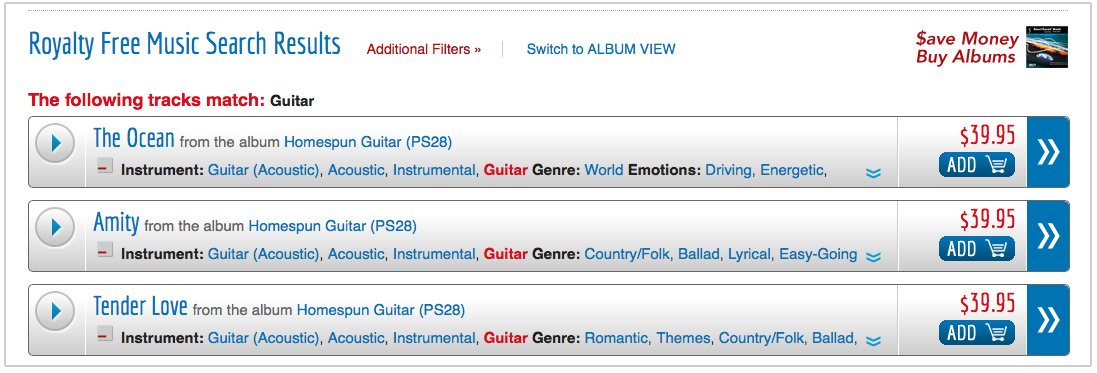Add Tender Love to cart

[x=977, y=332]
